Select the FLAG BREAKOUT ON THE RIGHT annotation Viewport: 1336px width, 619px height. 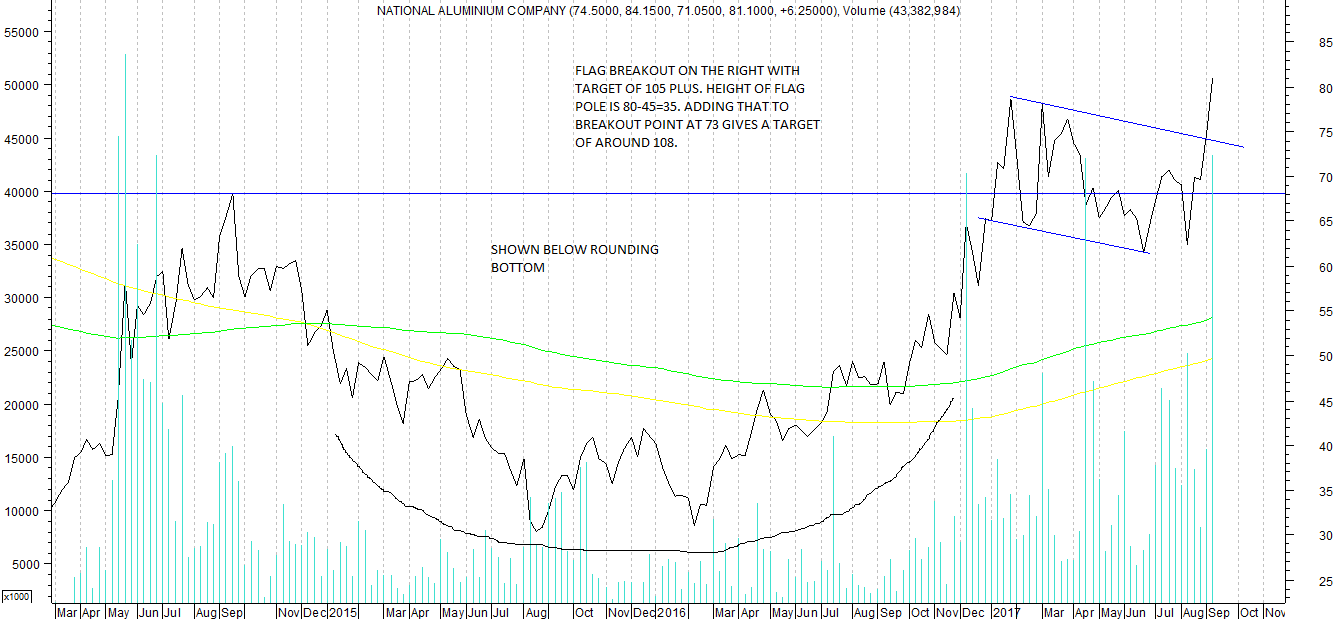pos(697,107)
